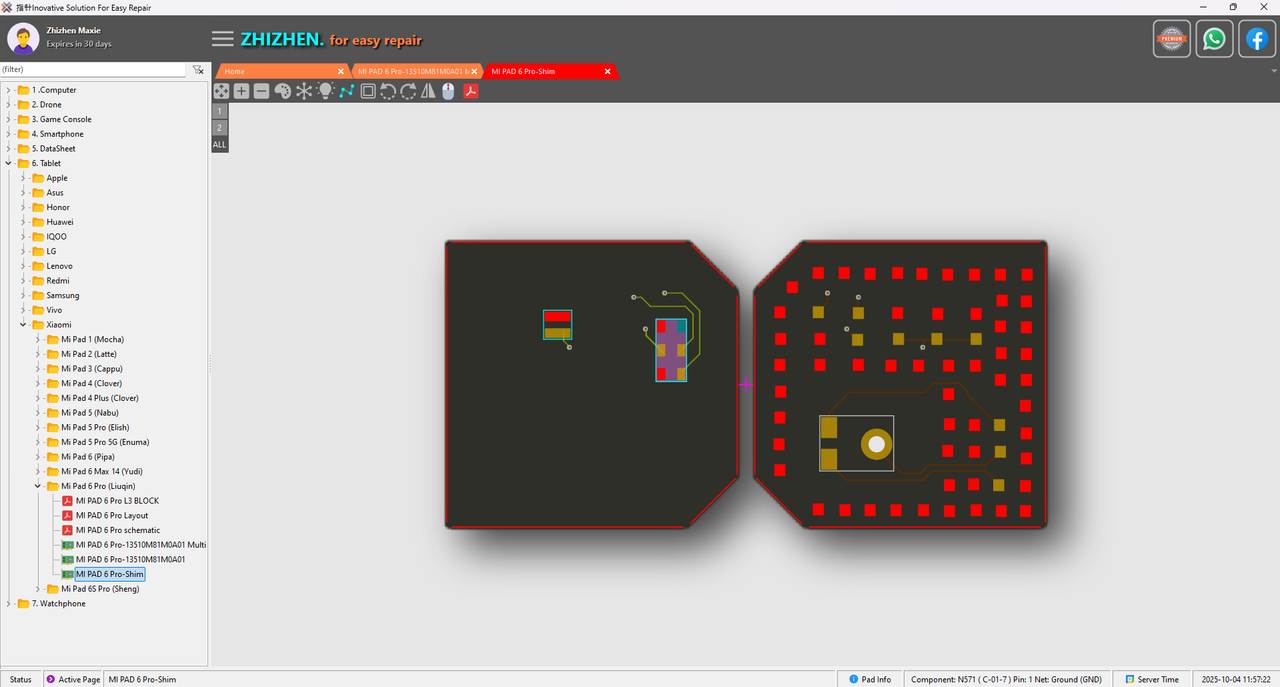Select the purple cyan-outlined component on left board
Screen dimensions: 1280x687
671,351
